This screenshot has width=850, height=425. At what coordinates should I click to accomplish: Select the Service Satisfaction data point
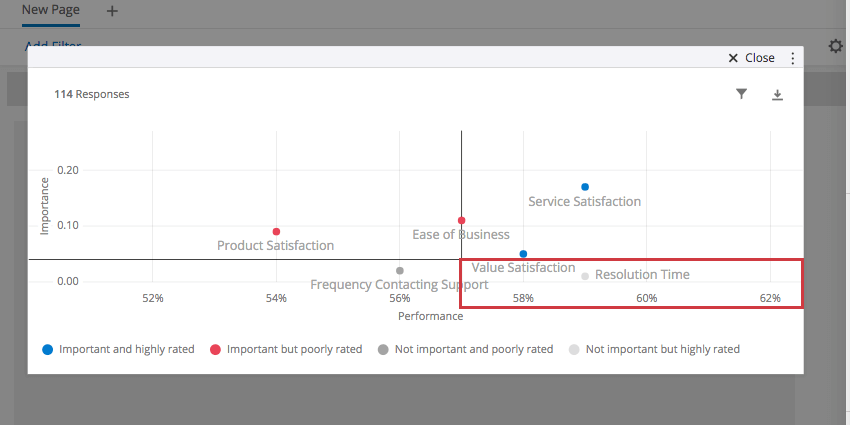pos(585,187)
